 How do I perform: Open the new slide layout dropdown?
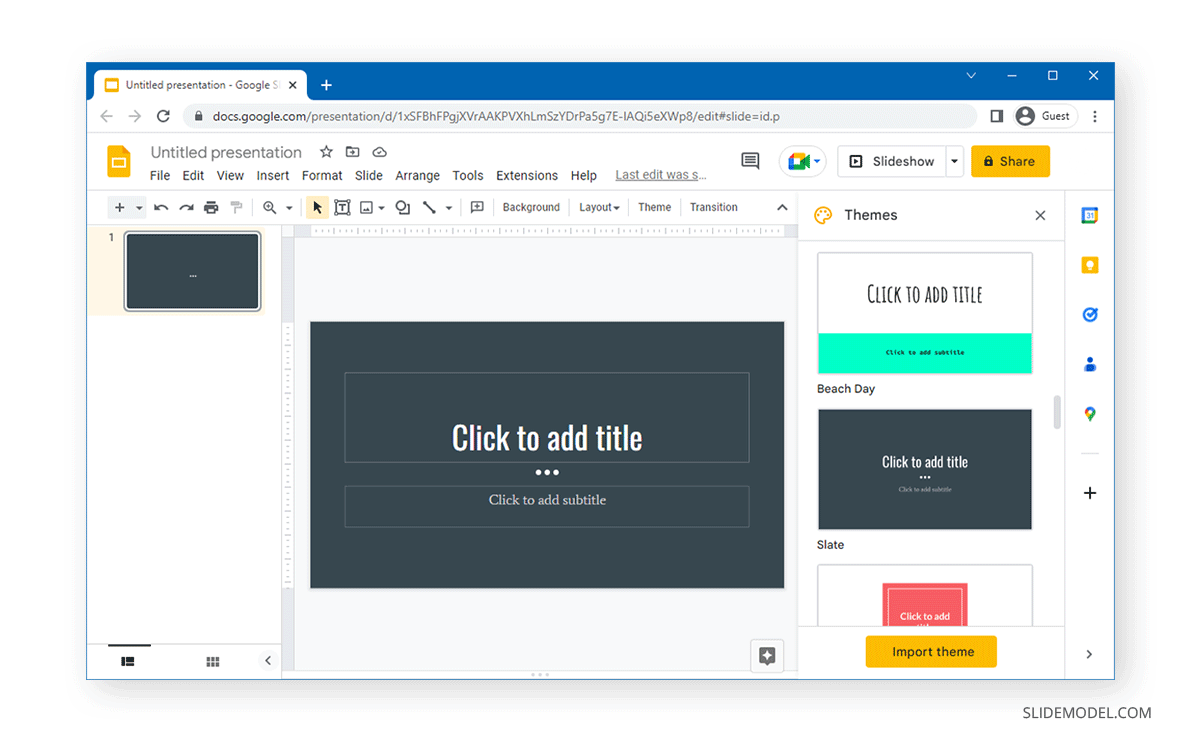[139, 208]
